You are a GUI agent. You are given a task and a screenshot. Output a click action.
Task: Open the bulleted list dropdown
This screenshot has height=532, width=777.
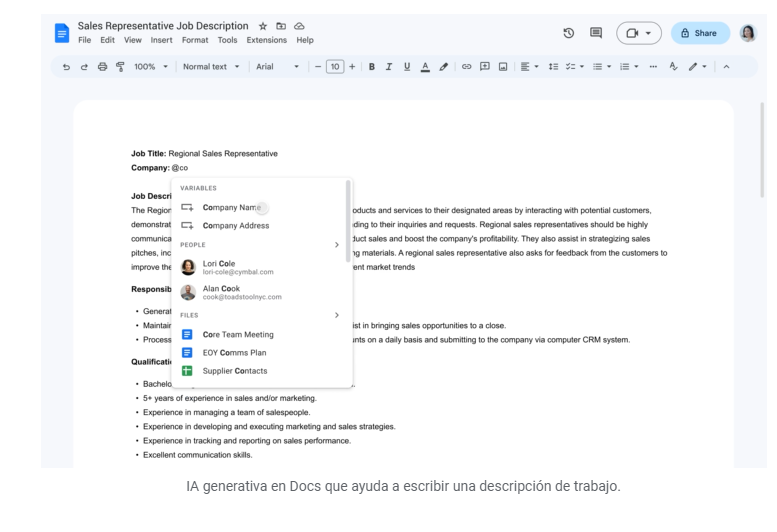tap(602, 67)
